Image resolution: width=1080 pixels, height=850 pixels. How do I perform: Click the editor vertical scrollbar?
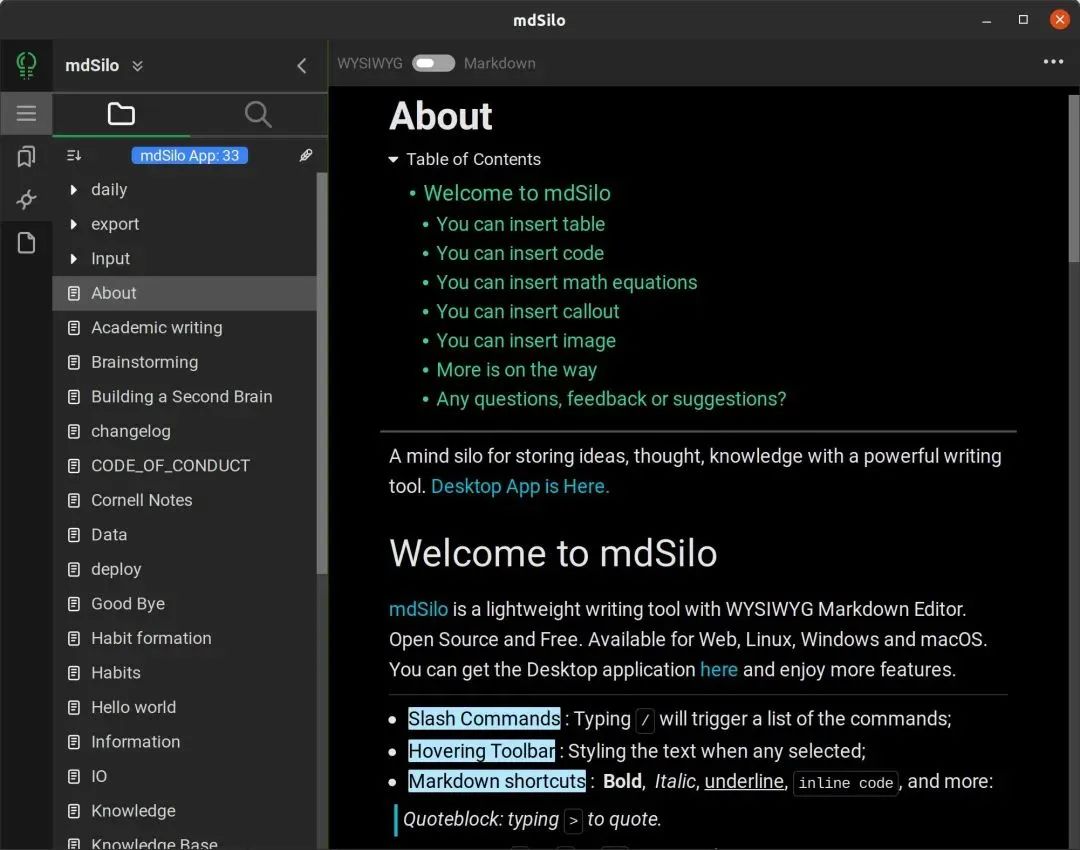(1074, 180)
